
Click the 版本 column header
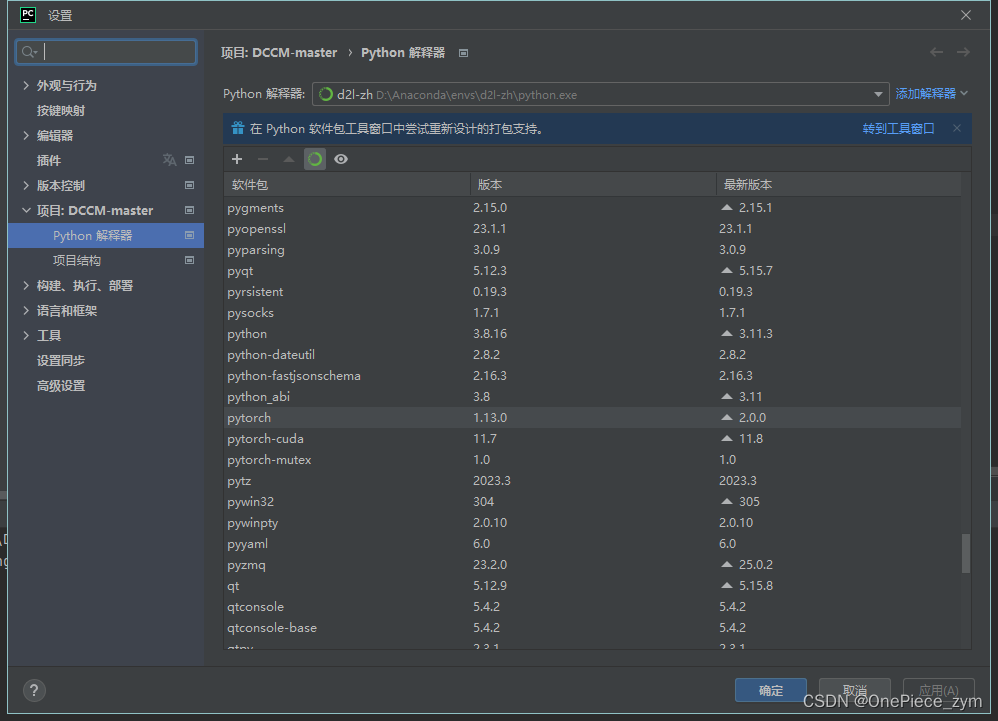click(593, 185)
